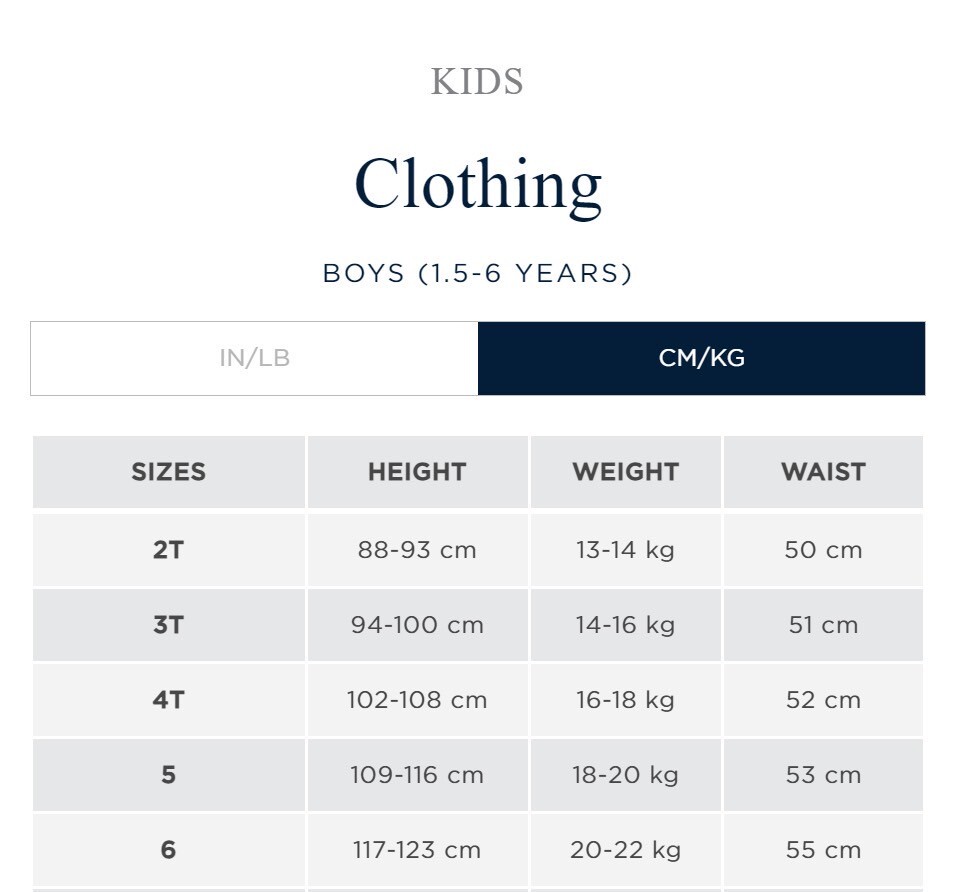Select the CM/KG units tab
The image size is (978, 892).
click(701, 358)
